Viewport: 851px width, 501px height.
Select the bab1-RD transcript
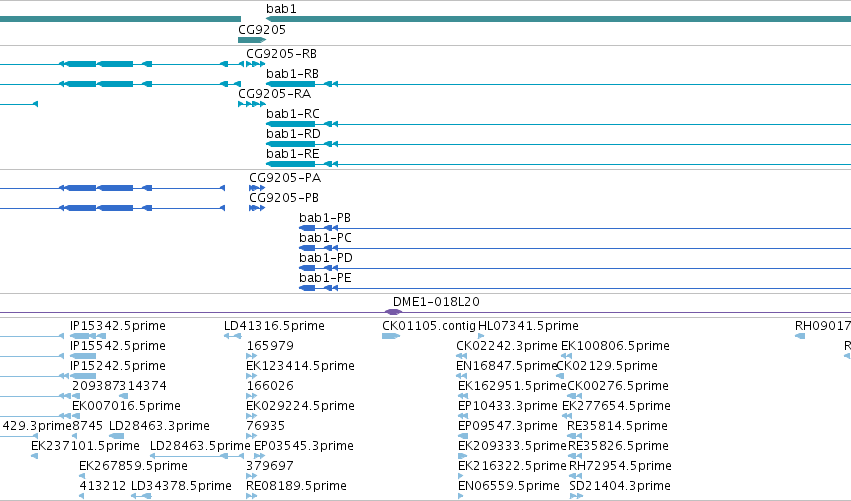(x=293, y=134)
